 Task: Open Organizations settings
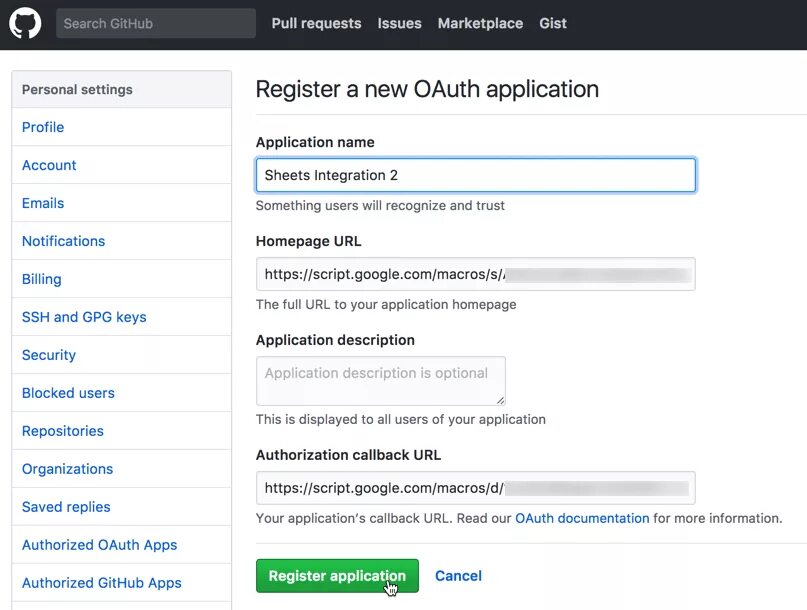click(67, 469)
